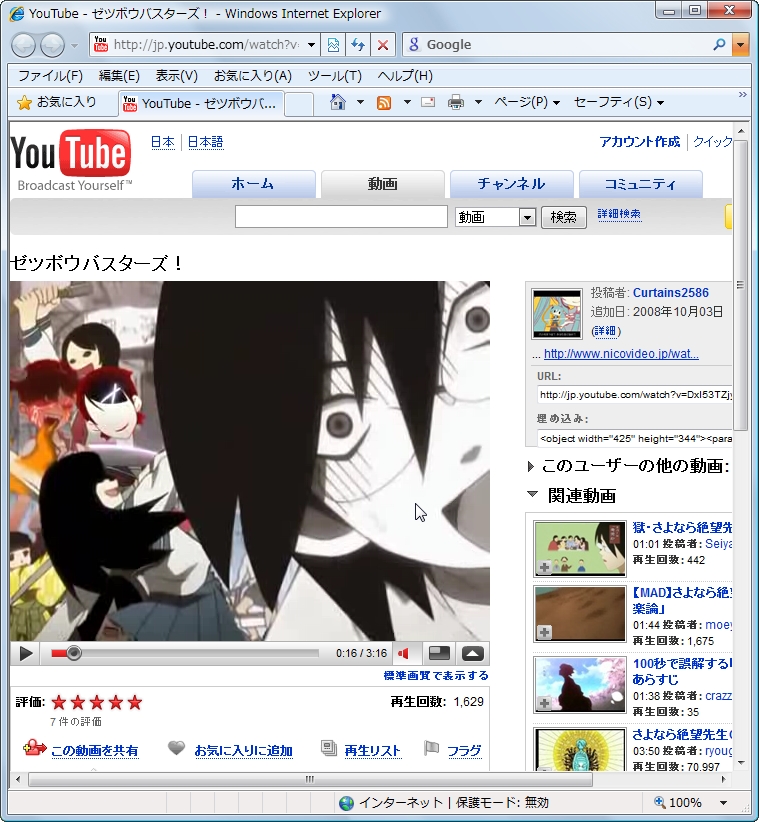
Task: Expand the toolbar overflow chevron
Action: pos(742,95)
